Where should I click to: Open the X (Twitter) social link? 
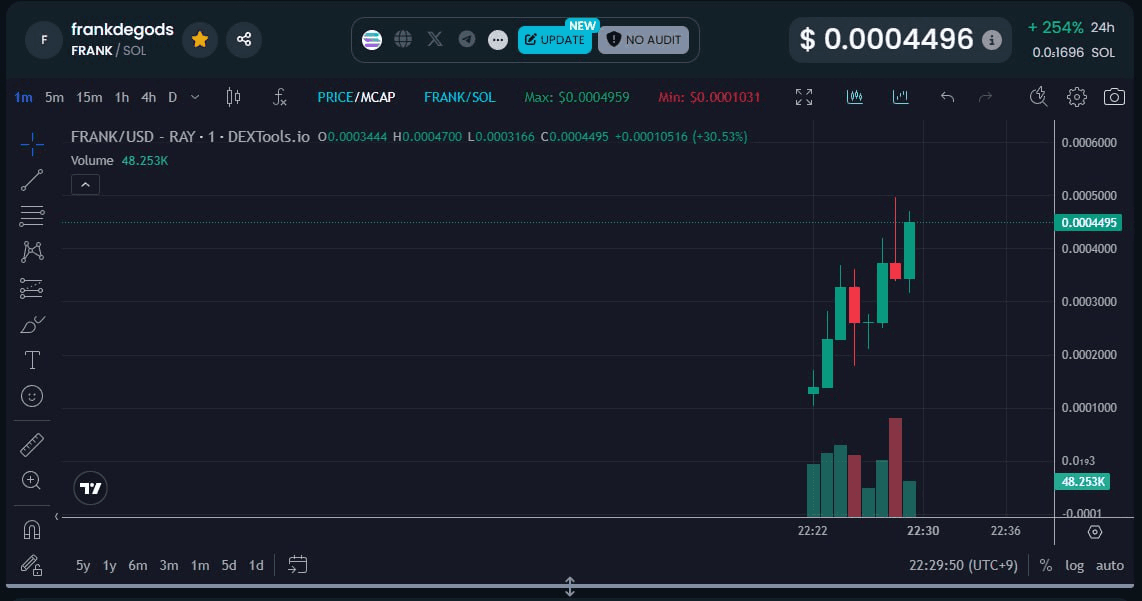point(435,39)
